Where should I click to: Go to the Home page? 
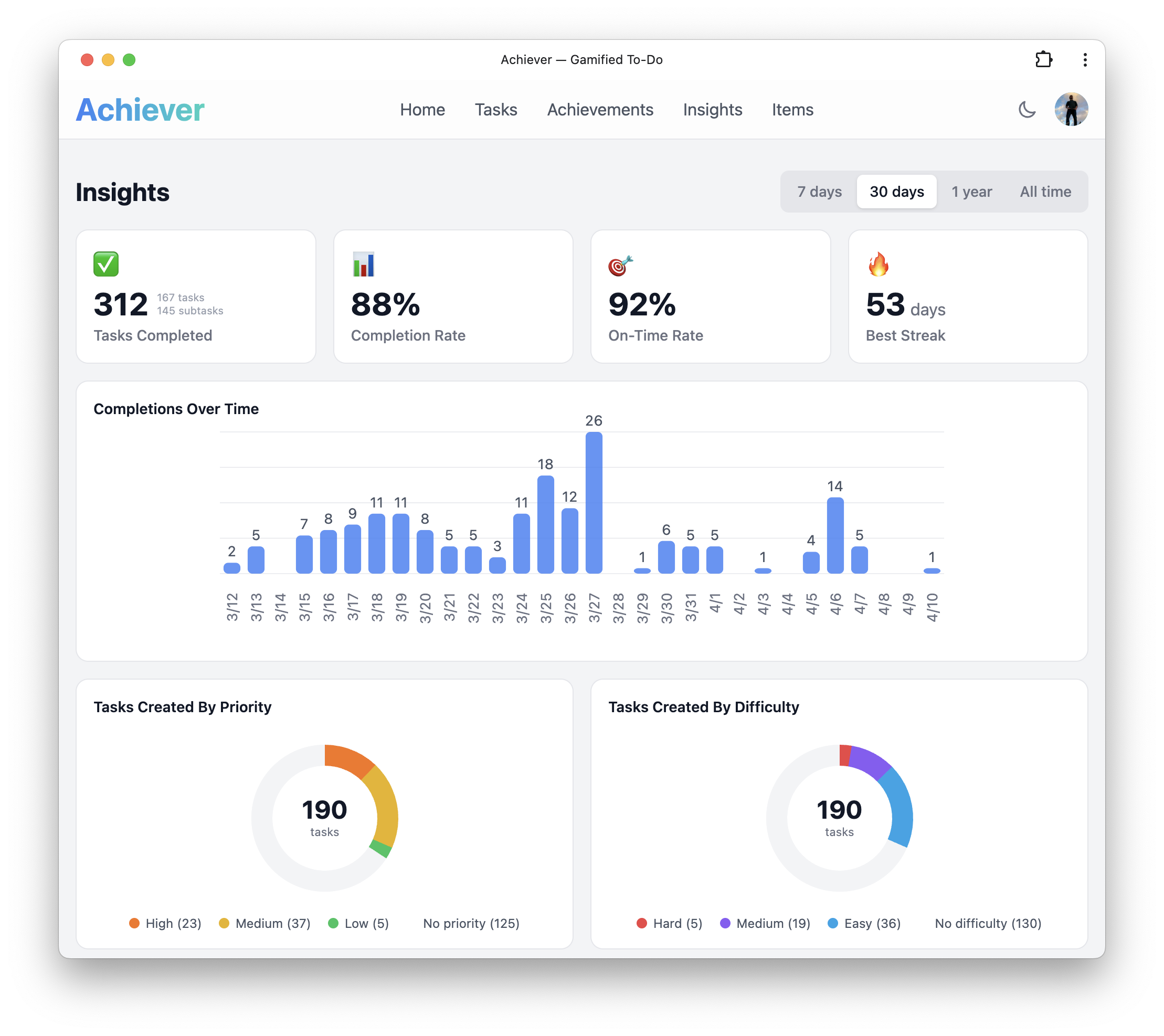click(x=422, y=109)
